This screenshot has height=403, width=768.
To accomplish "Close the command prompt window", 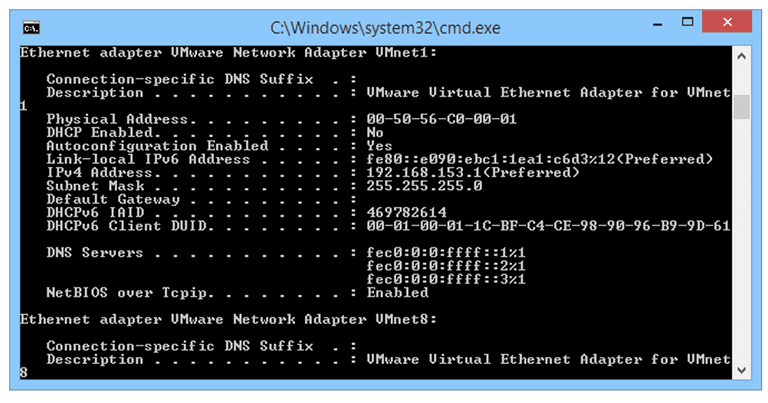I will point(727,22).
